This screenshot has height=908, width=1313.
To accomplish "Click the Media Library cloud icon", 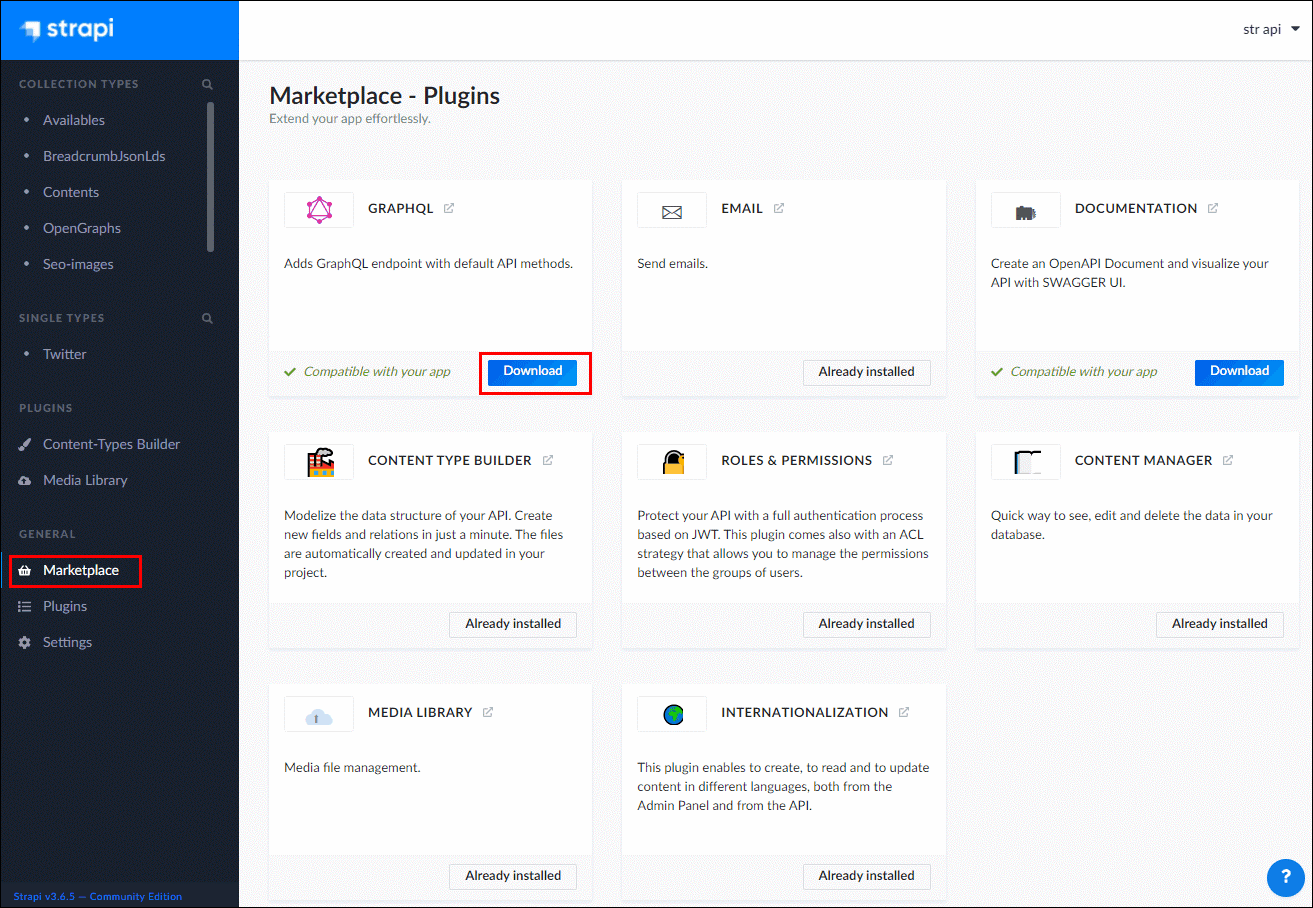I will pos(25,480).
